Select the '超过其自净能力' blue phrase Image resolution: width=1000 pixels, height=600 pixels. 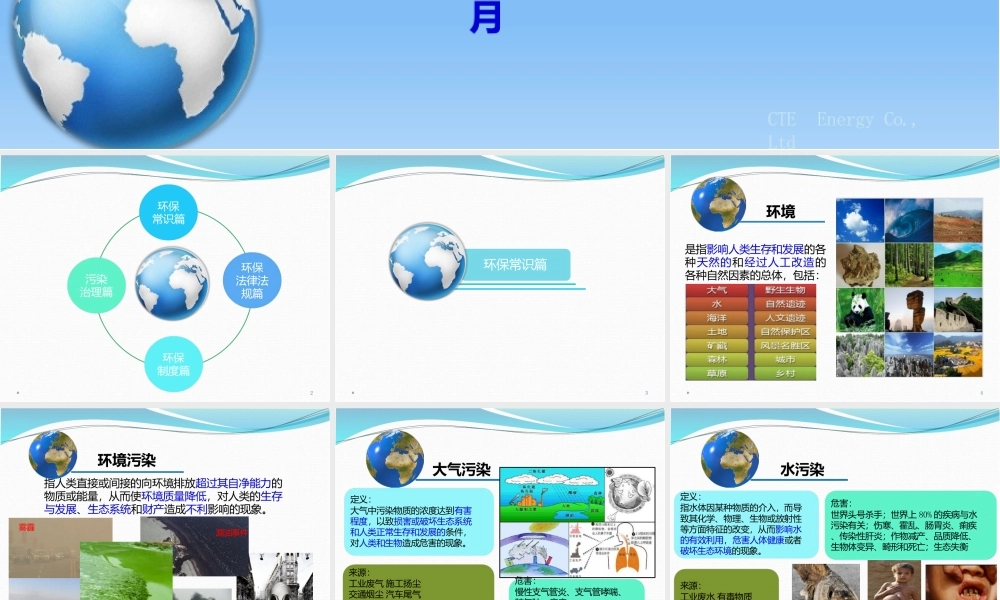[233, 483]
